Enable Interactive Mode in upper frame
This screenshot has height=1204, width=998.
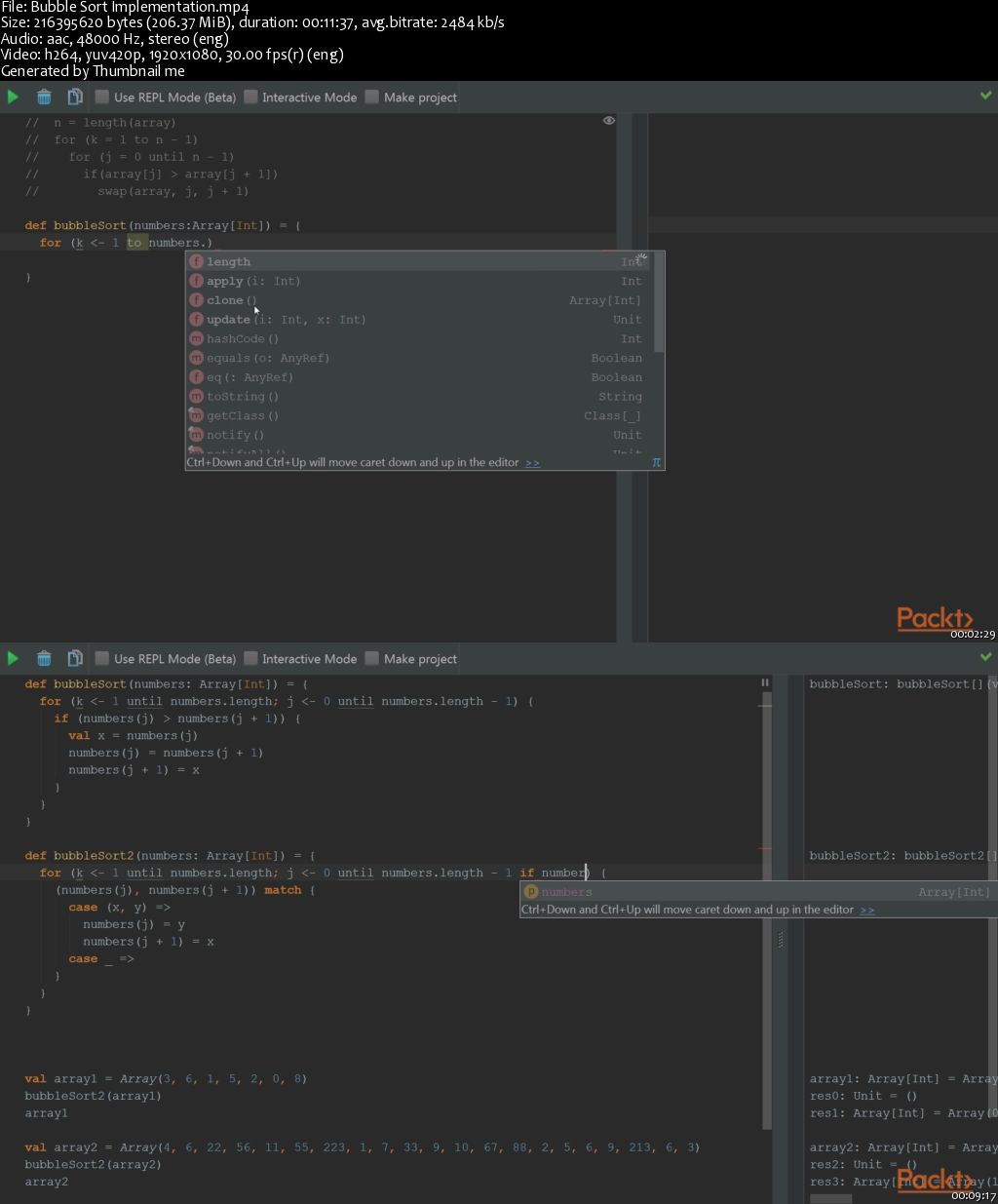300,97
